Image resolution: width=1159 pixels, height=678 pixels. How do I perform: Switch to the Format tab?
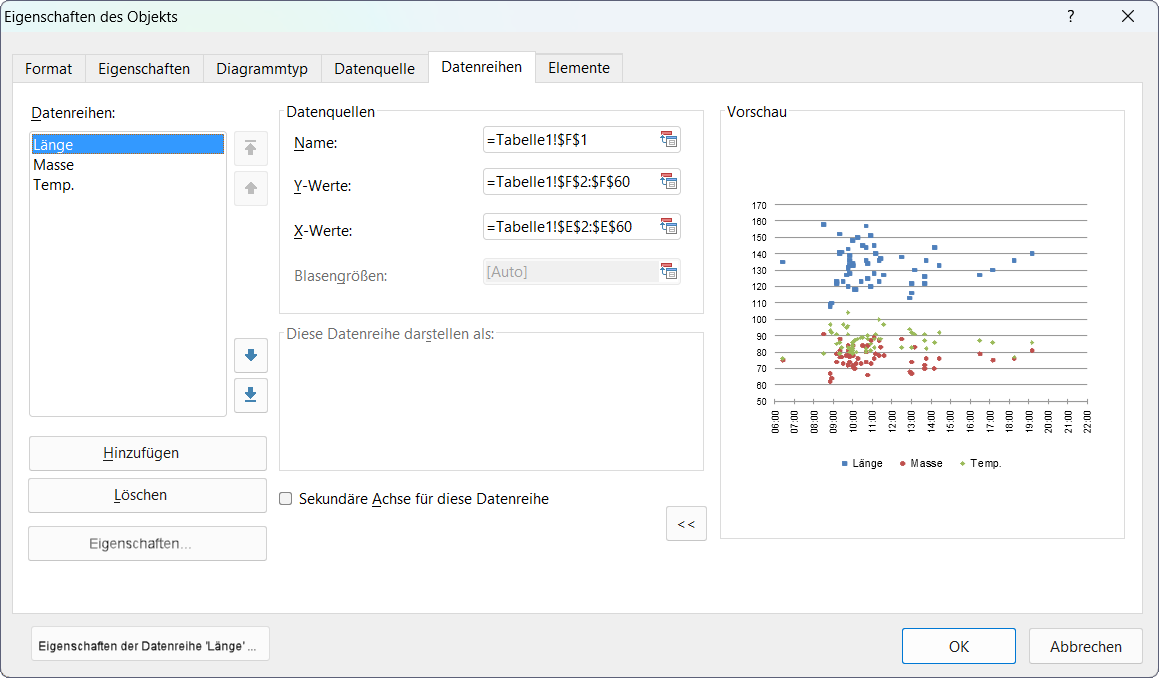point(49,69)
